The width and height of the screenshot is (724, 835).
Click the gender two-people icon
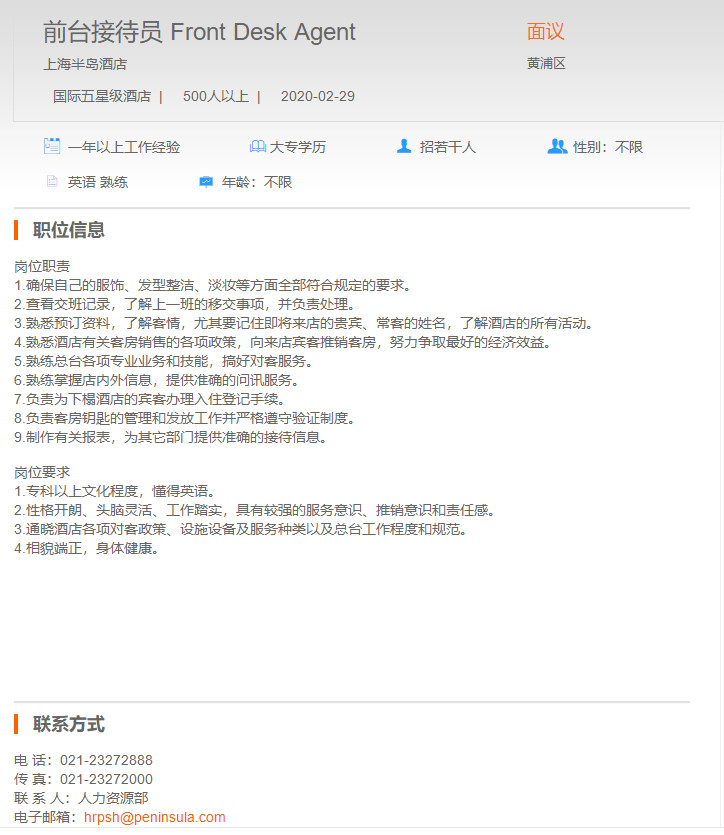coord(557,146)
